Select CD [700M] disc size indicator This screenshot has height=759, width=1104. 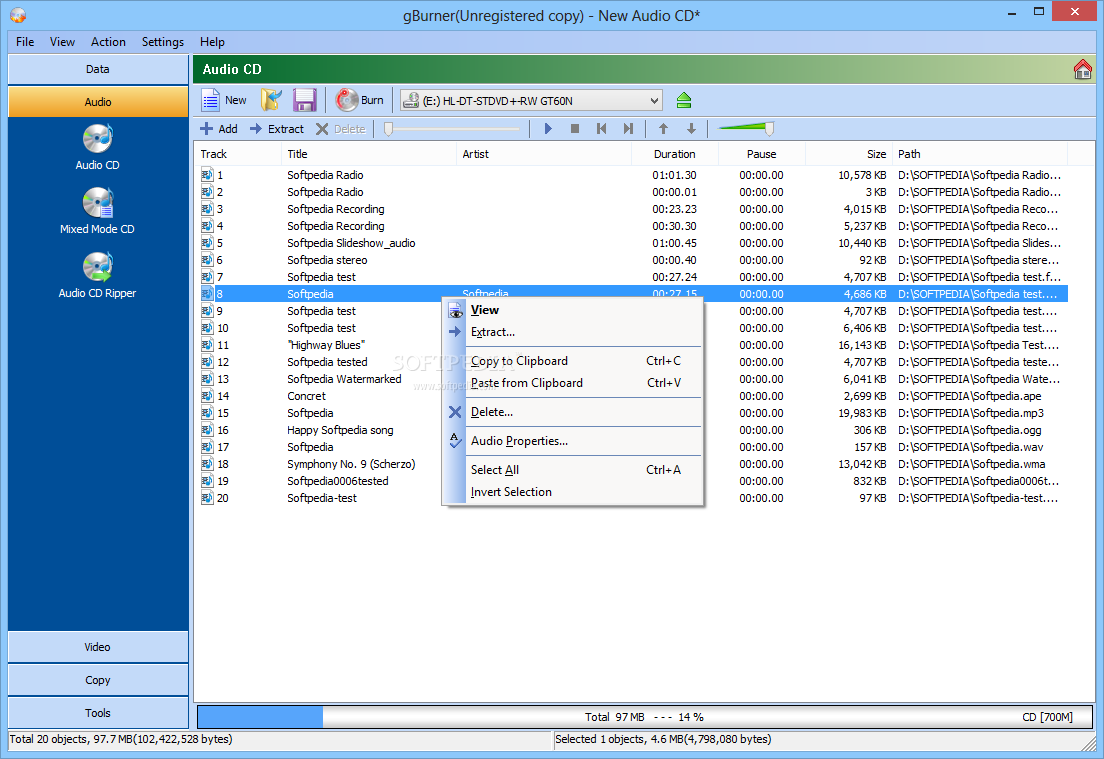pyautogui.click(x=1047, y=717)
